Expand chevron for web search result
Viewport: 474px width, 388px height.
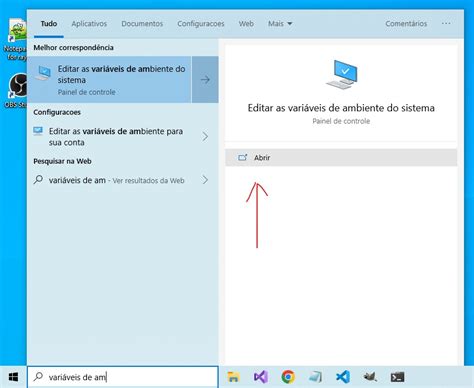tap(205, 180)
